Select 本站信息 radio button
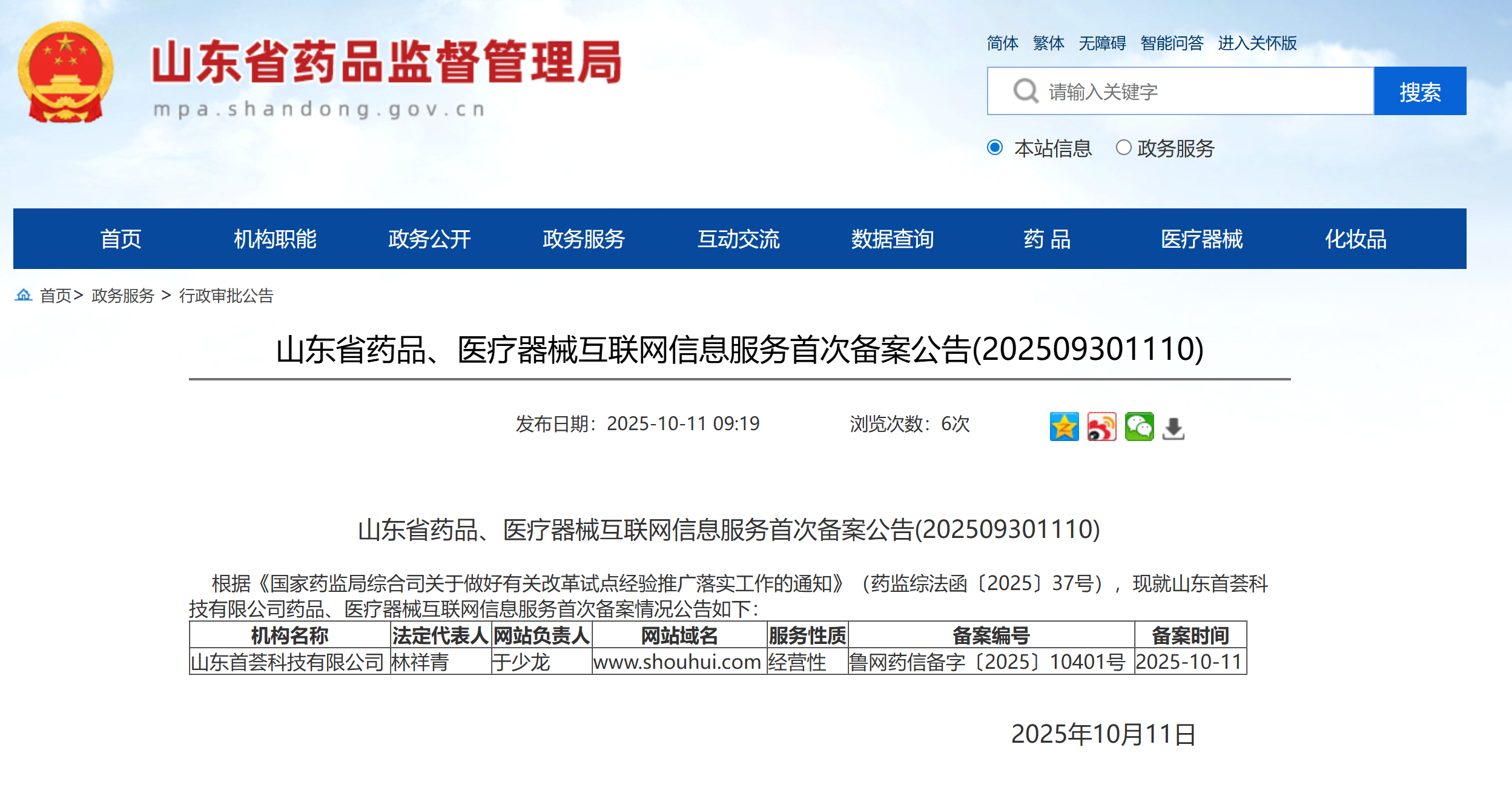 tap(995, 148)
